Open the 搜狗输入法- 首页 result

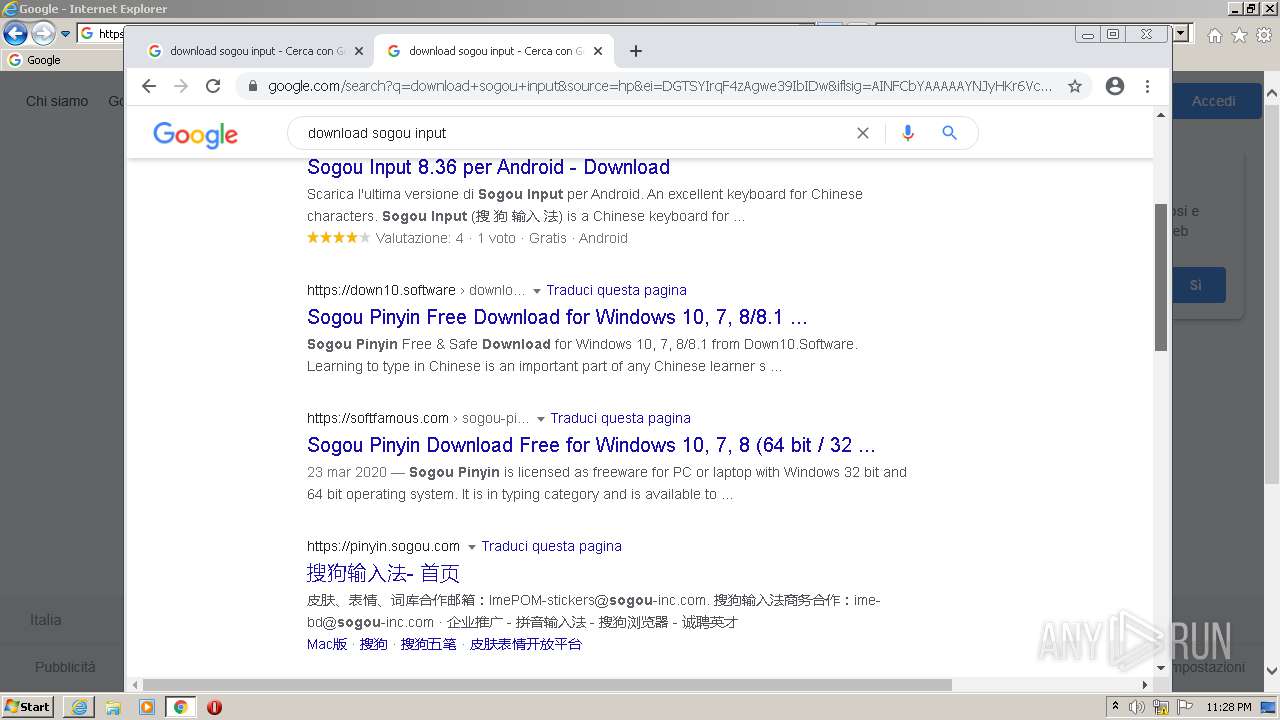click(383, 573)
